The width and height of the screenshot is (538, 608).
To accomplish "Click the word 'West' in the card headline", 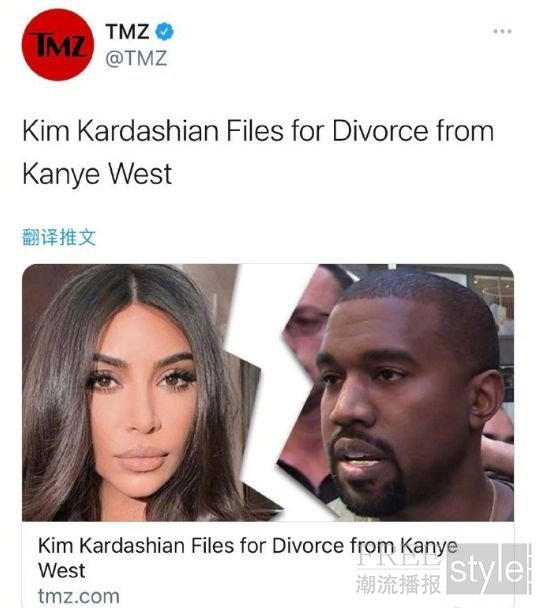I will tap(62, 571).
